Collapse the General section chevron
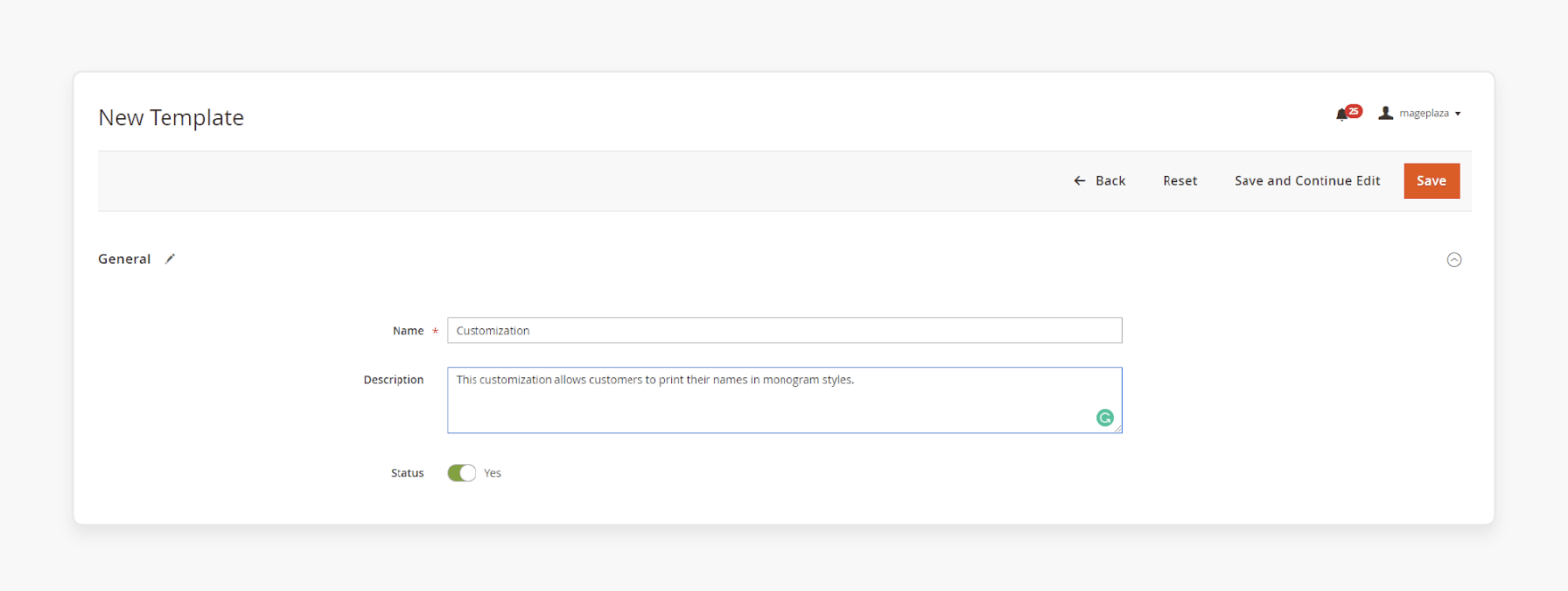The image size is (1568, 591). click(x=1453, y=260)
